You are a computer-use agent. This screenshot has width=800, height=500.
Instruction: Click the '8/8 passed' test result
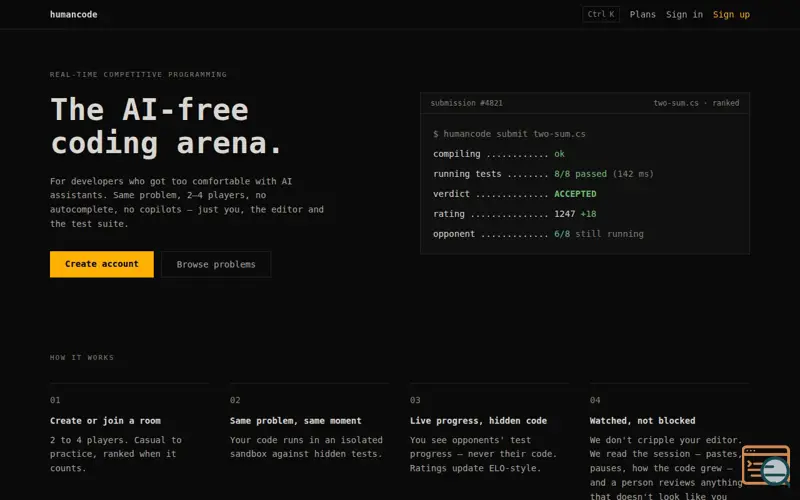[581, 174]
